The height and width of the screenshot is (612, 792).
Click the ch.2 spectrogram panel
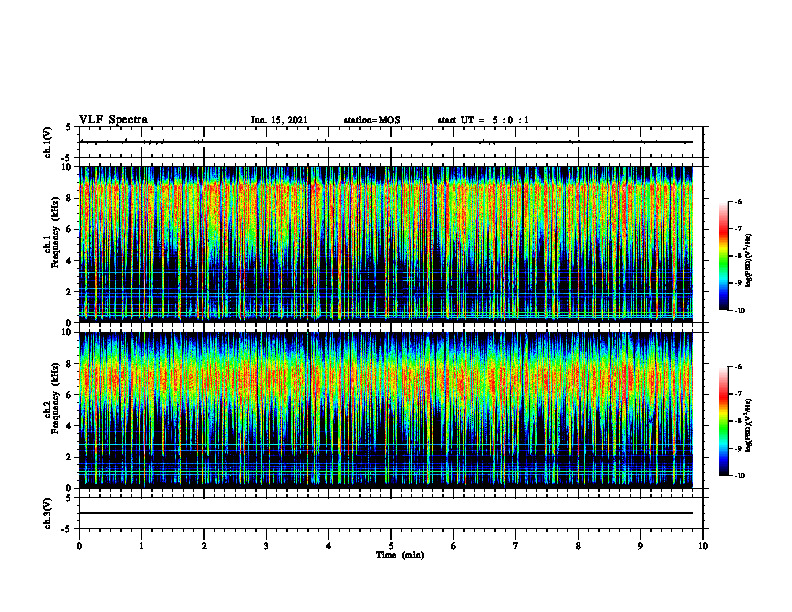point(386,409)
